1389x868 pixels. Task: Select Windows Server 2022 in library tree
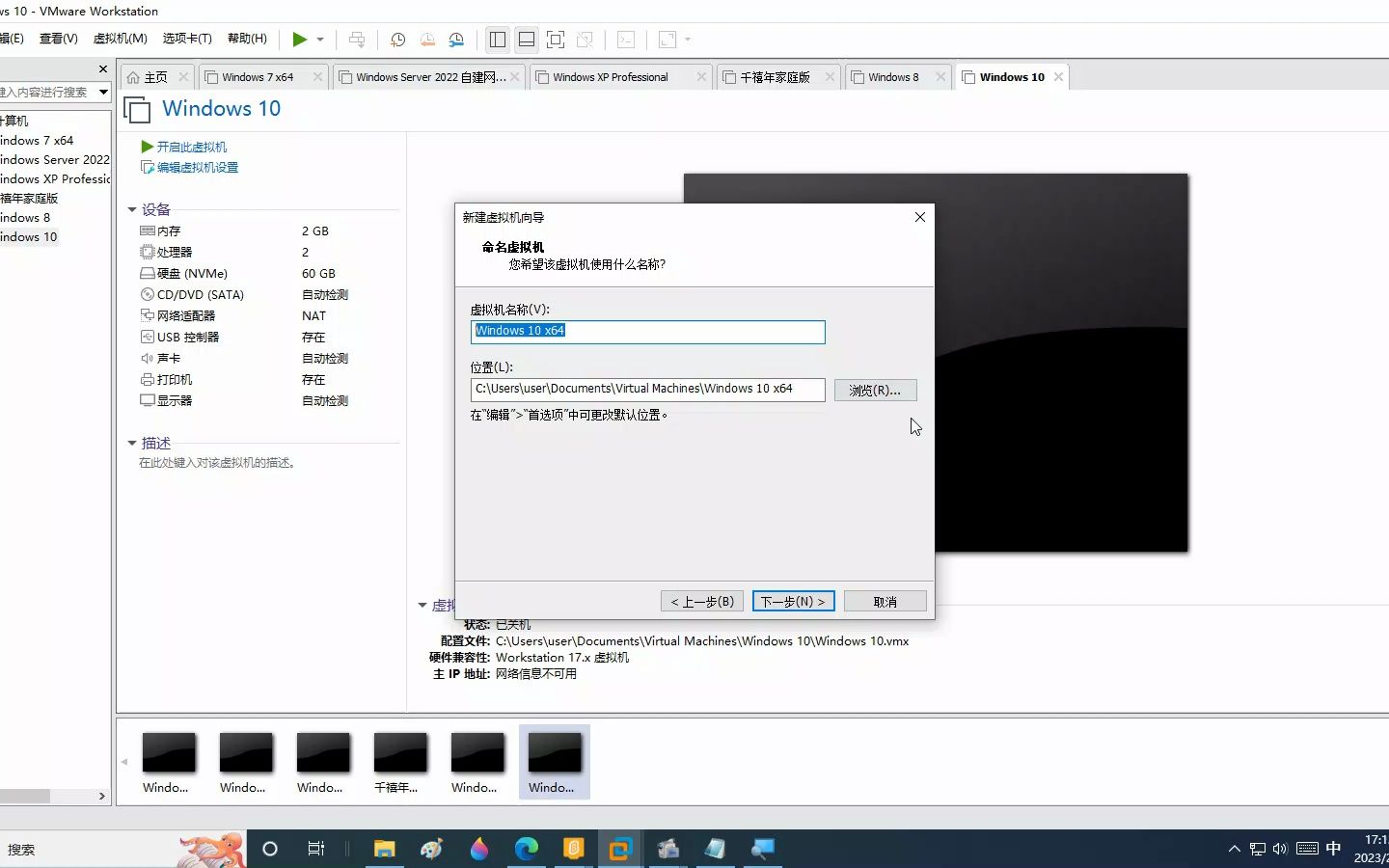[x=55, y=160]
